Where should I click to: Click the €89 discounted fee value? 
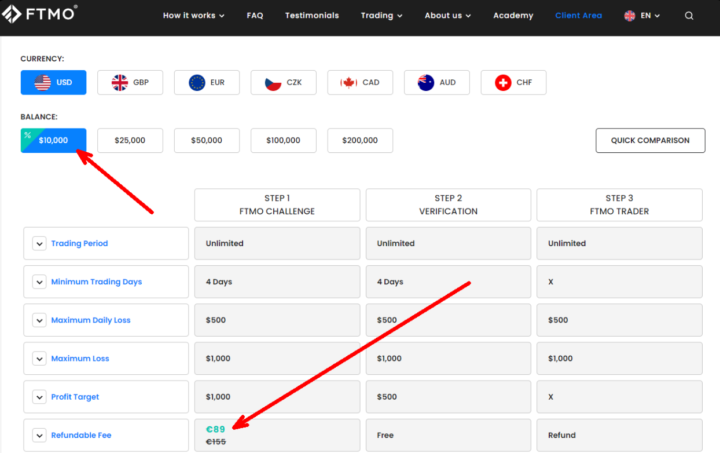coord(215,429)
